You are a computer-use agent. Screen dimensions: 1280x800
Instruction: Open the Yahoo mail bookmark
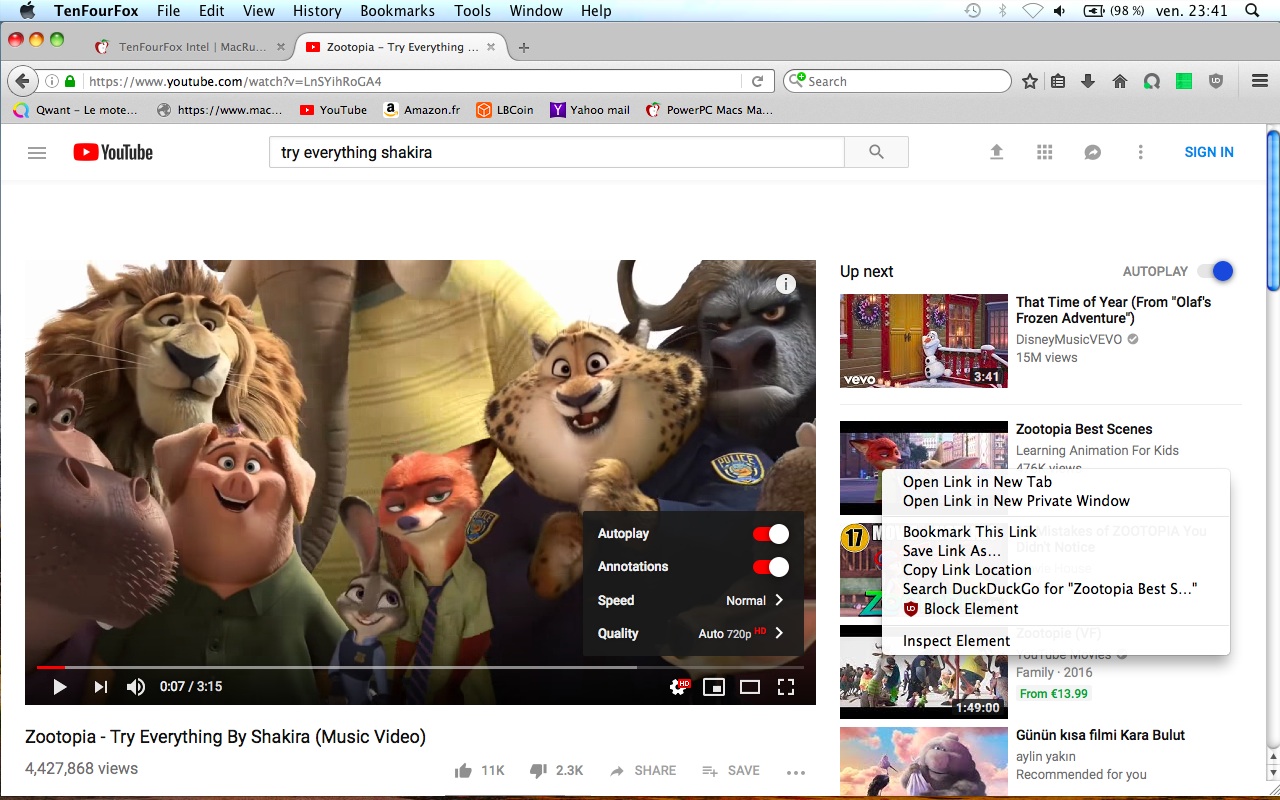click(590, 110)
